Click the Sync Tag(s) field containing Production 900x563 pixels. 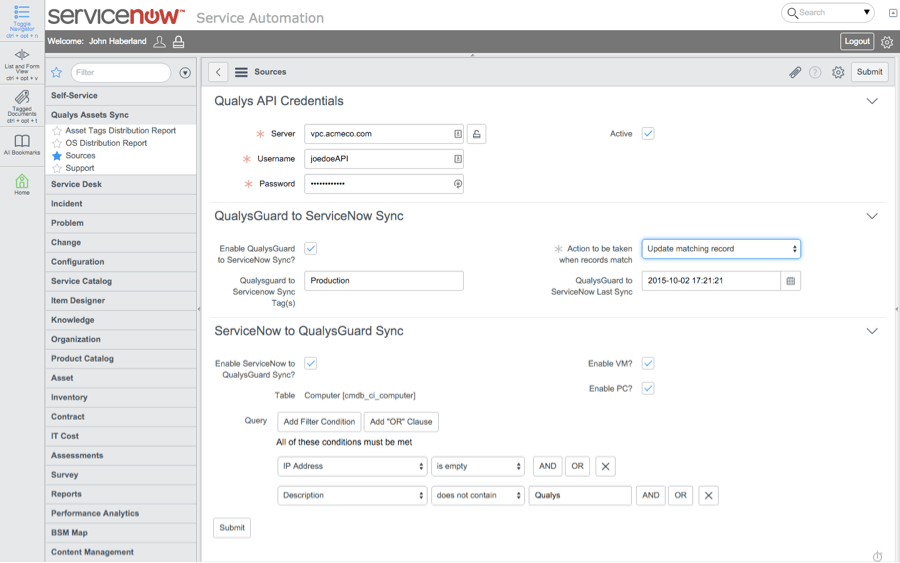coord(384,281)
